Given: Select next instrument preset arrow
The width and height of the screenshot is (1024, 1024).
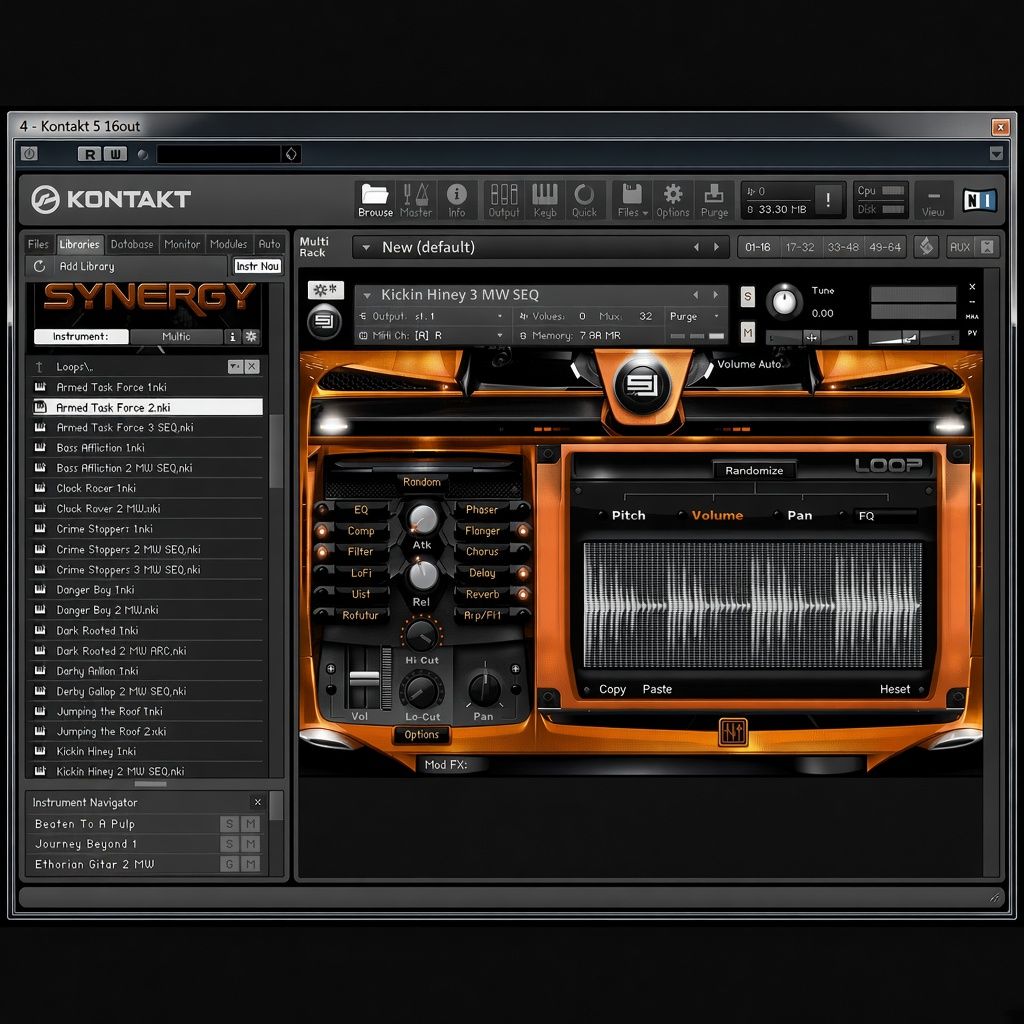Looking at the screenshot, I should click(x=716, y=295).
